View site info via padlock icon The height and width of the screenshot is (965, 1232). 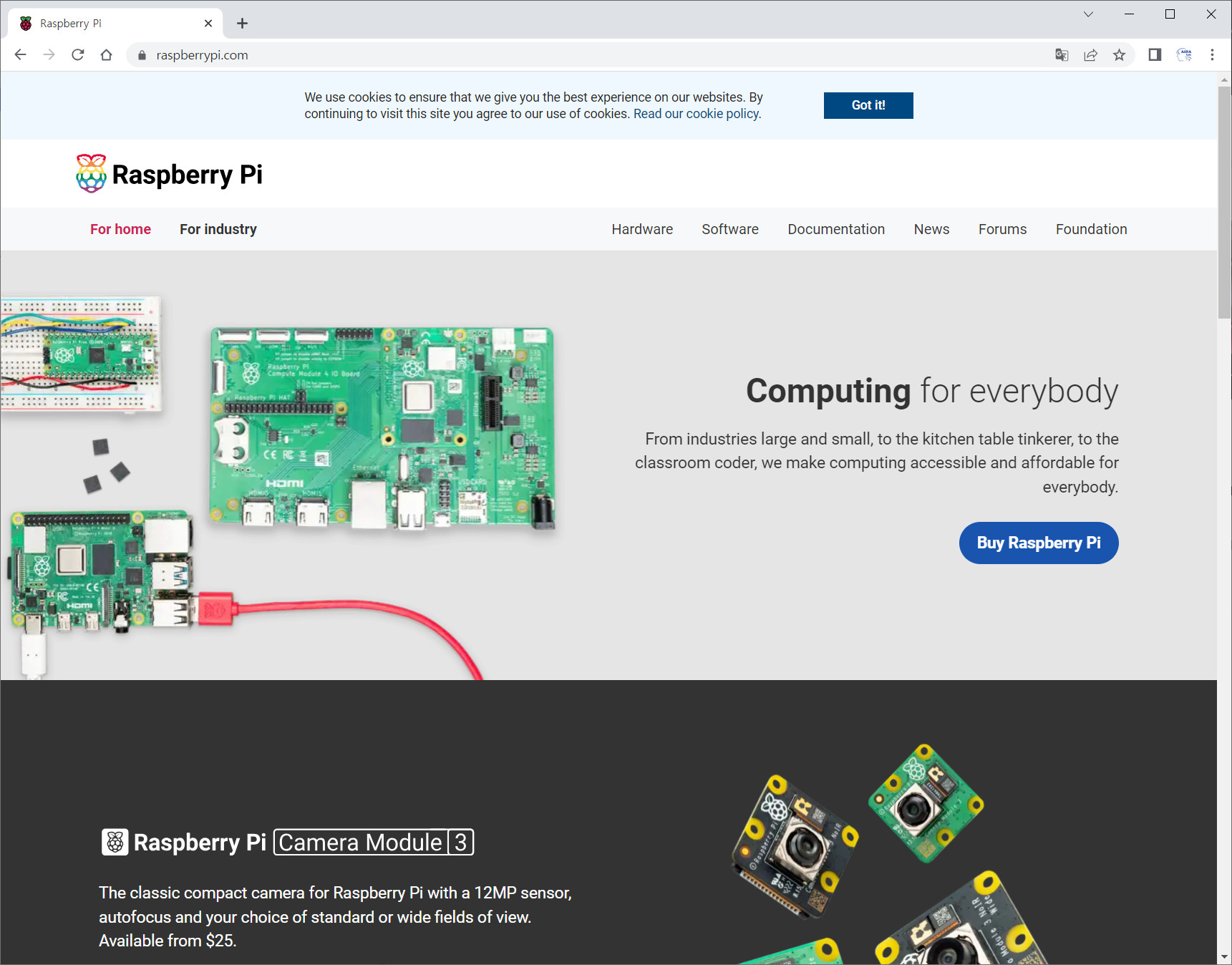pyautogui.click(x=142, y=55)
